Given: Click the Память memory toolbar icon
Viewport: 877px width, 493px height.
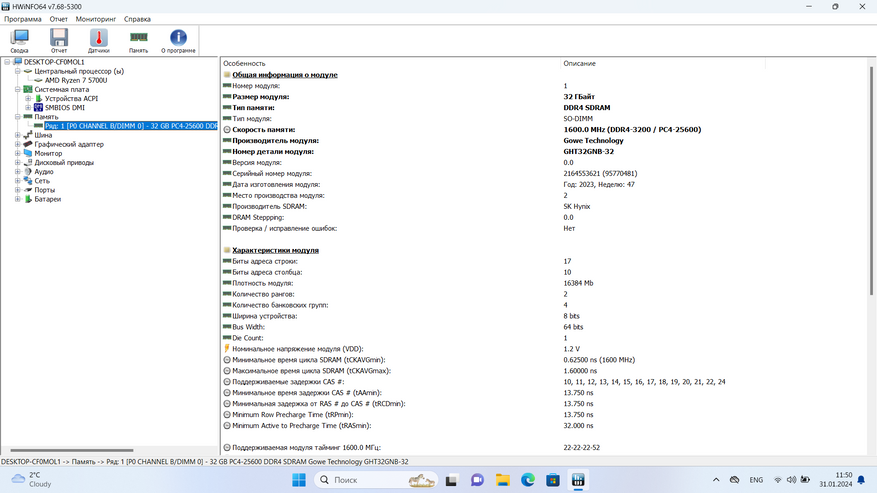Looking at the screenshot, I should click(x=138, y=41).
